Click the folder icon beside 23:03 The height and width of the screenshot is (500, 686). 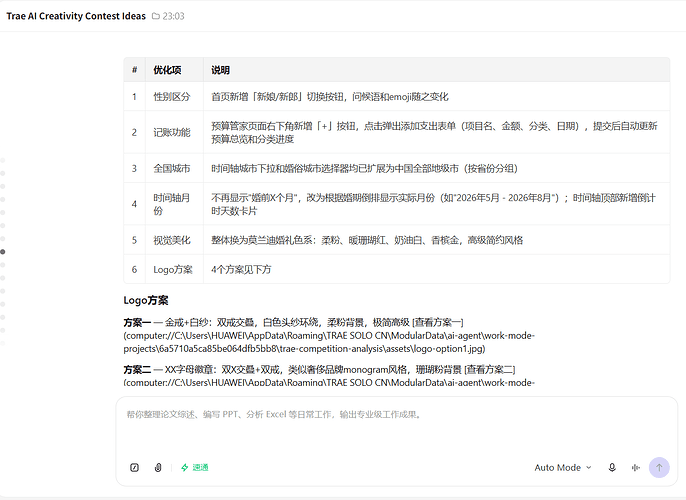point(156,16)
